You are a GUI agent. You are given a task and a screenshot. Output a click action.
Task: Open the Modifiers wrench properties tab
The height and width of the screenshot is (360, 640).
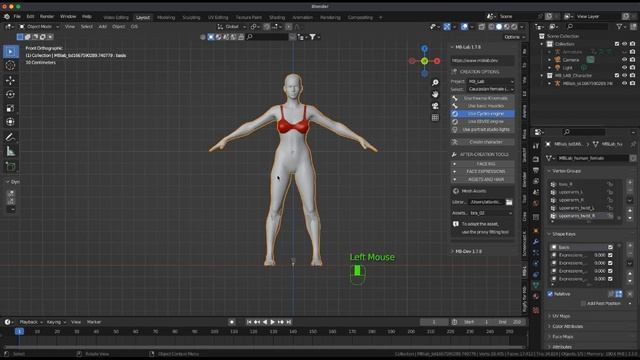tap(536, 242)
